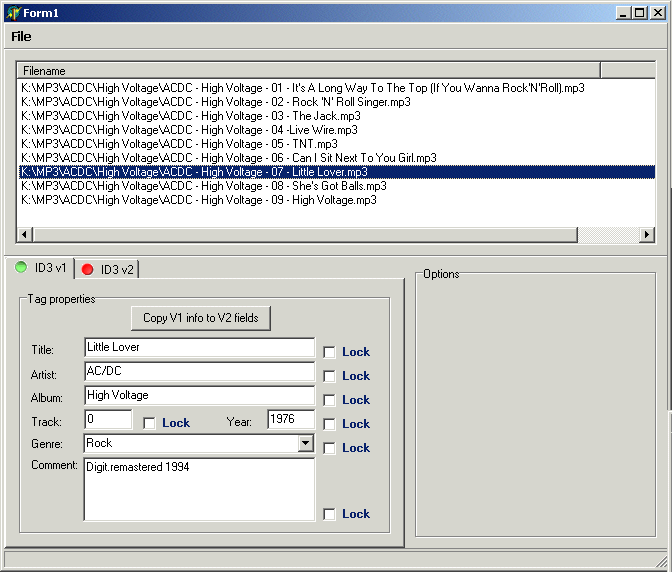672x572 pixels.
Task: Click the horizontal scrollbar thumb of file list
Action: (x=305, y=234)
